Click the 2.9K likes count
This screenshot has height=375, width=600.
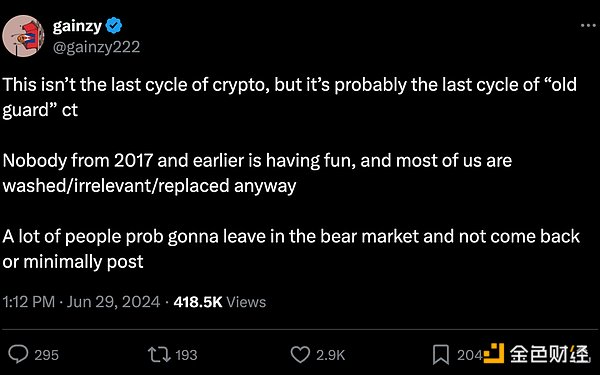pos(331,355)
